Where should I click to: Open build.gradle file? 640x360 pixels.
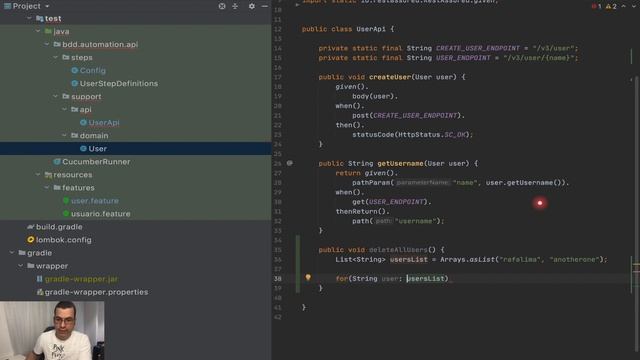[59, 227]
